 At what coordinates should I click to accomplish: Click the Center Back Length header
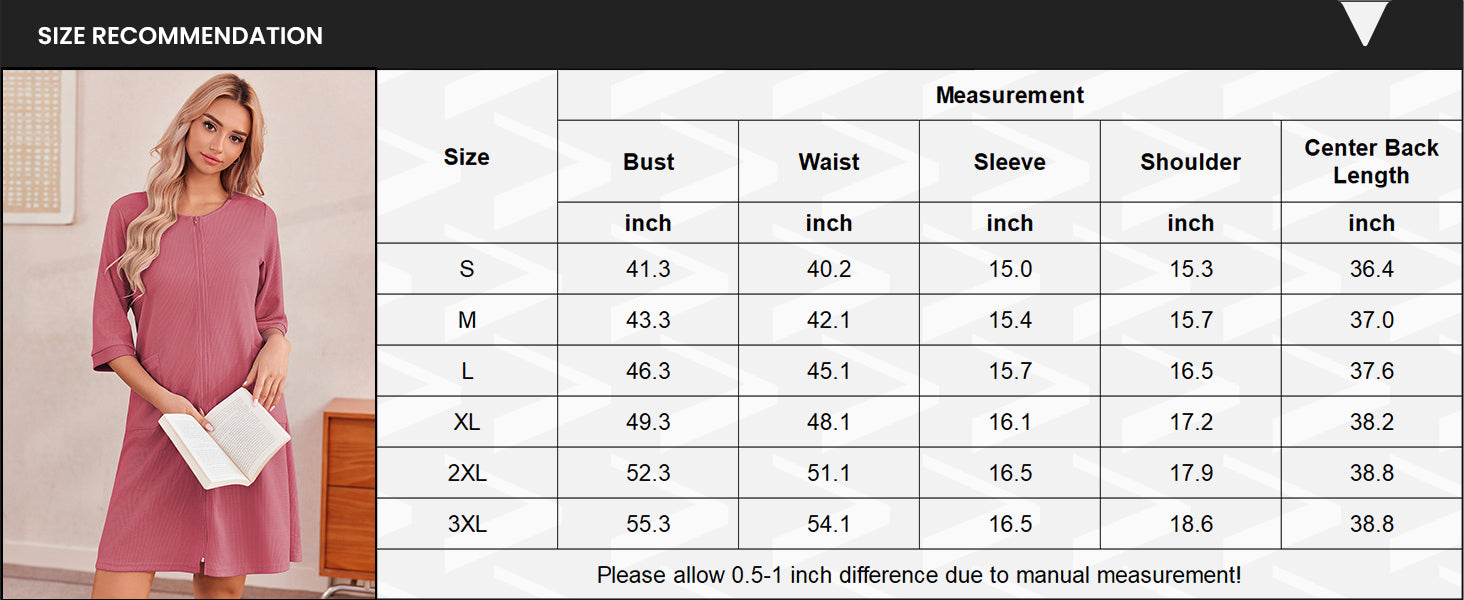[x=1371, y=161]
